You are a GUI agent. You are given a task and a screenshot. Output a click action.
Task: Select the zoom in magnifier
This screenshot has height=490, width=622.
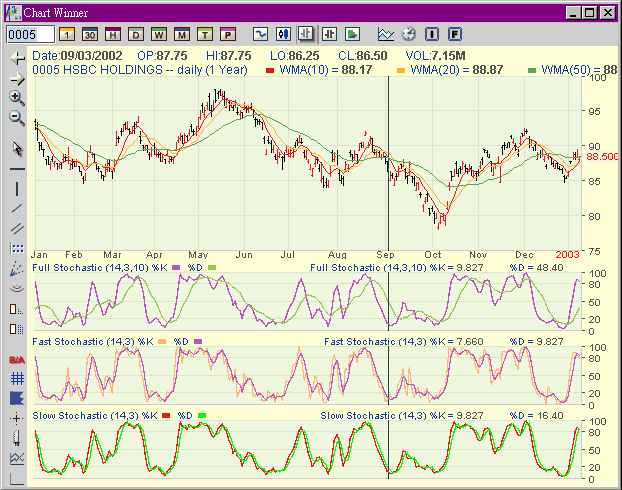click(x=17, y=98)
